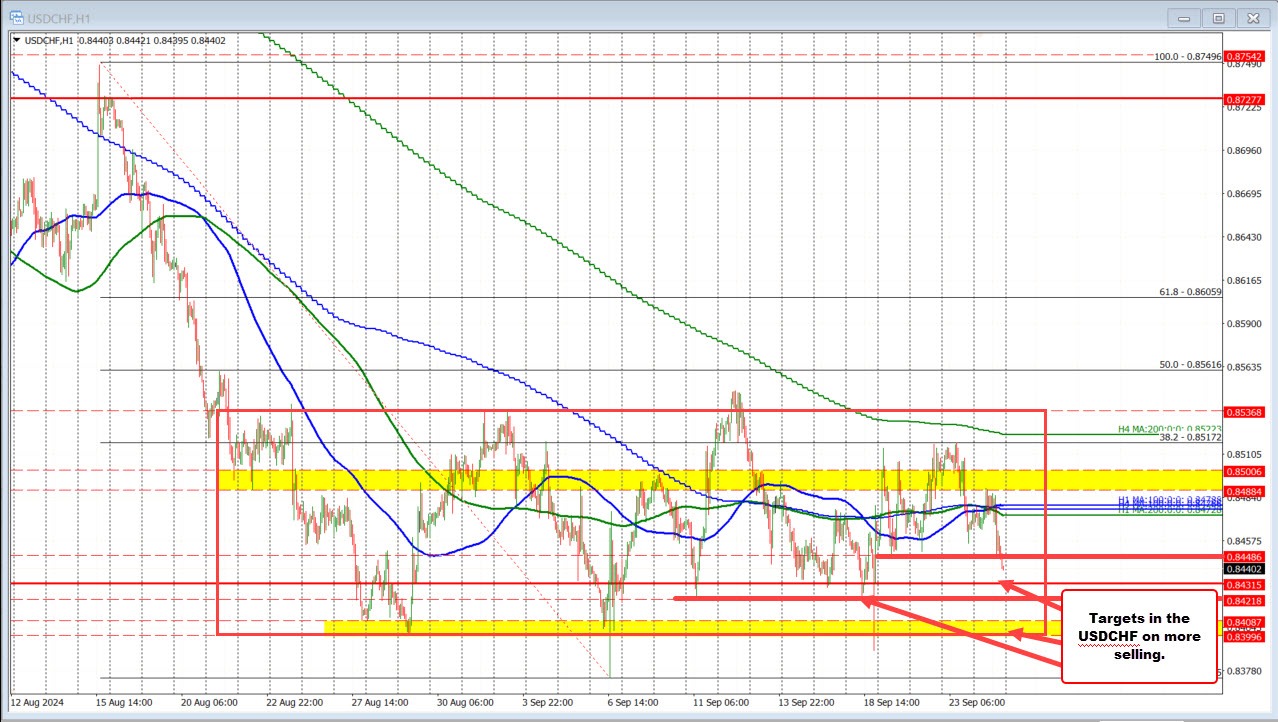
Task: Select the 0.87542 red price label
Action: tap(1246, 56)
